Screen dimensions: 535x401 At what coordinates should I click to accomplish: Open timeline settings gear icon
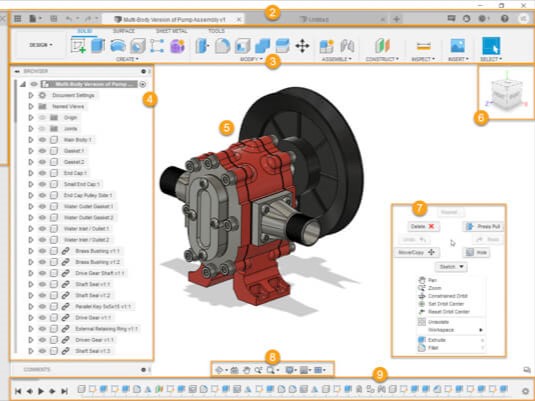pos(525,391)
